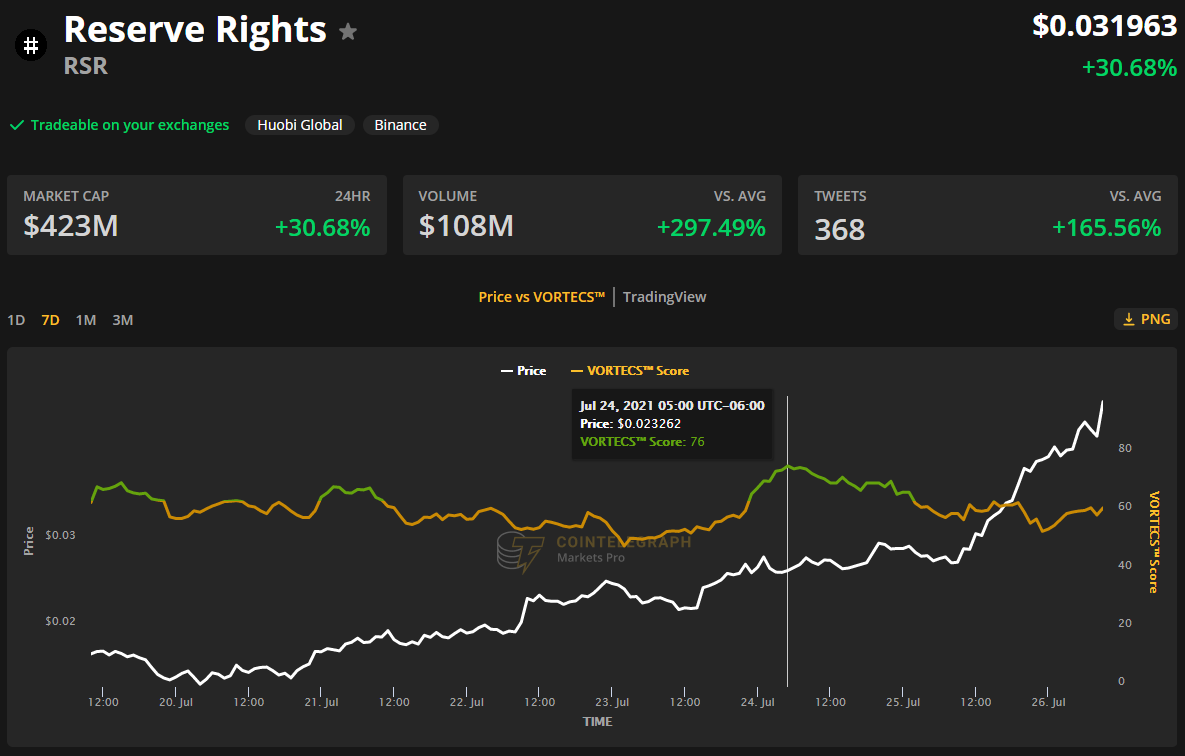
Task: Switch to 3M chart range
Action: pyautogui.click(x=122, y=320)
